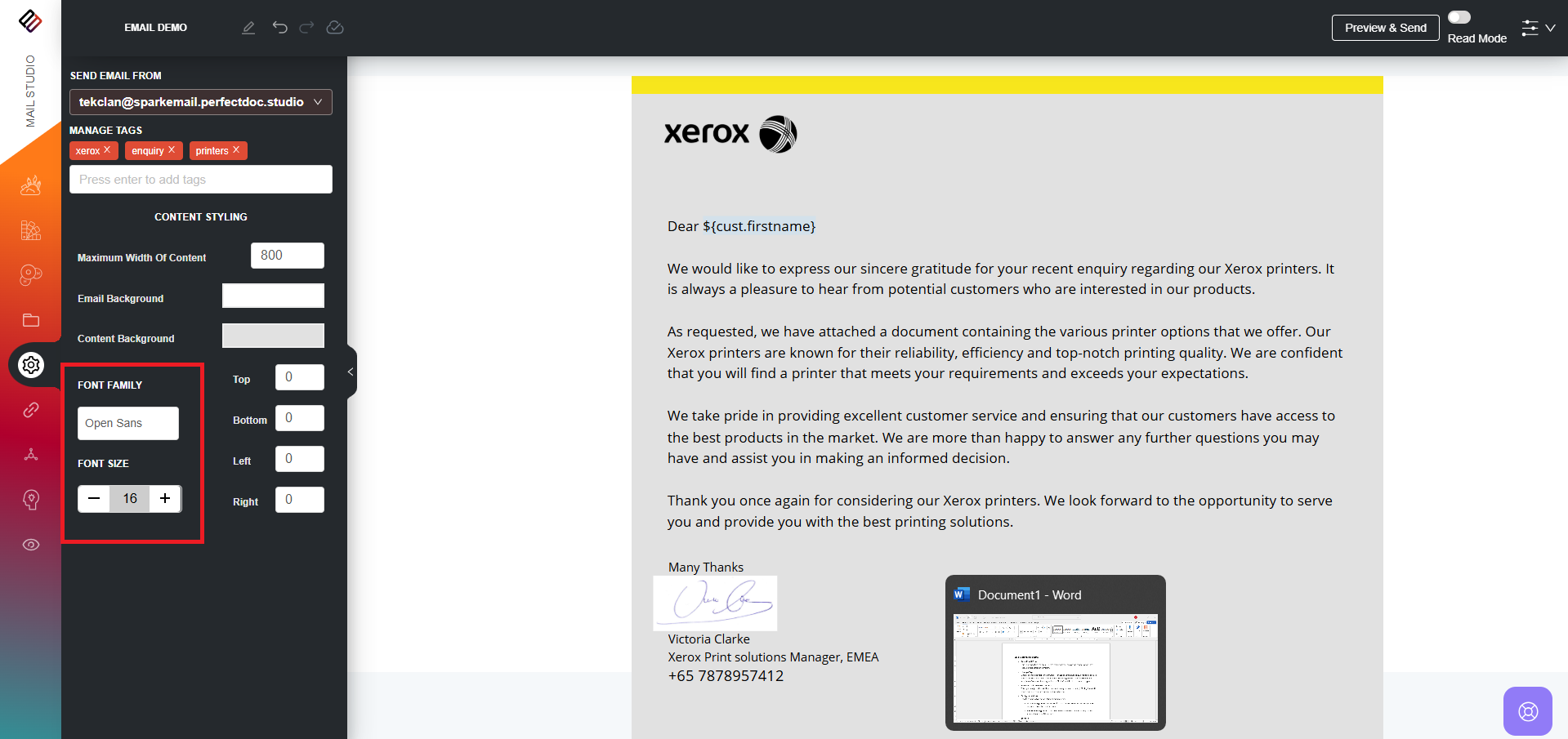The height and width of the screenshot is (739, 1568).
Task: Collapse the left settings panel
Action: [351, 372]
